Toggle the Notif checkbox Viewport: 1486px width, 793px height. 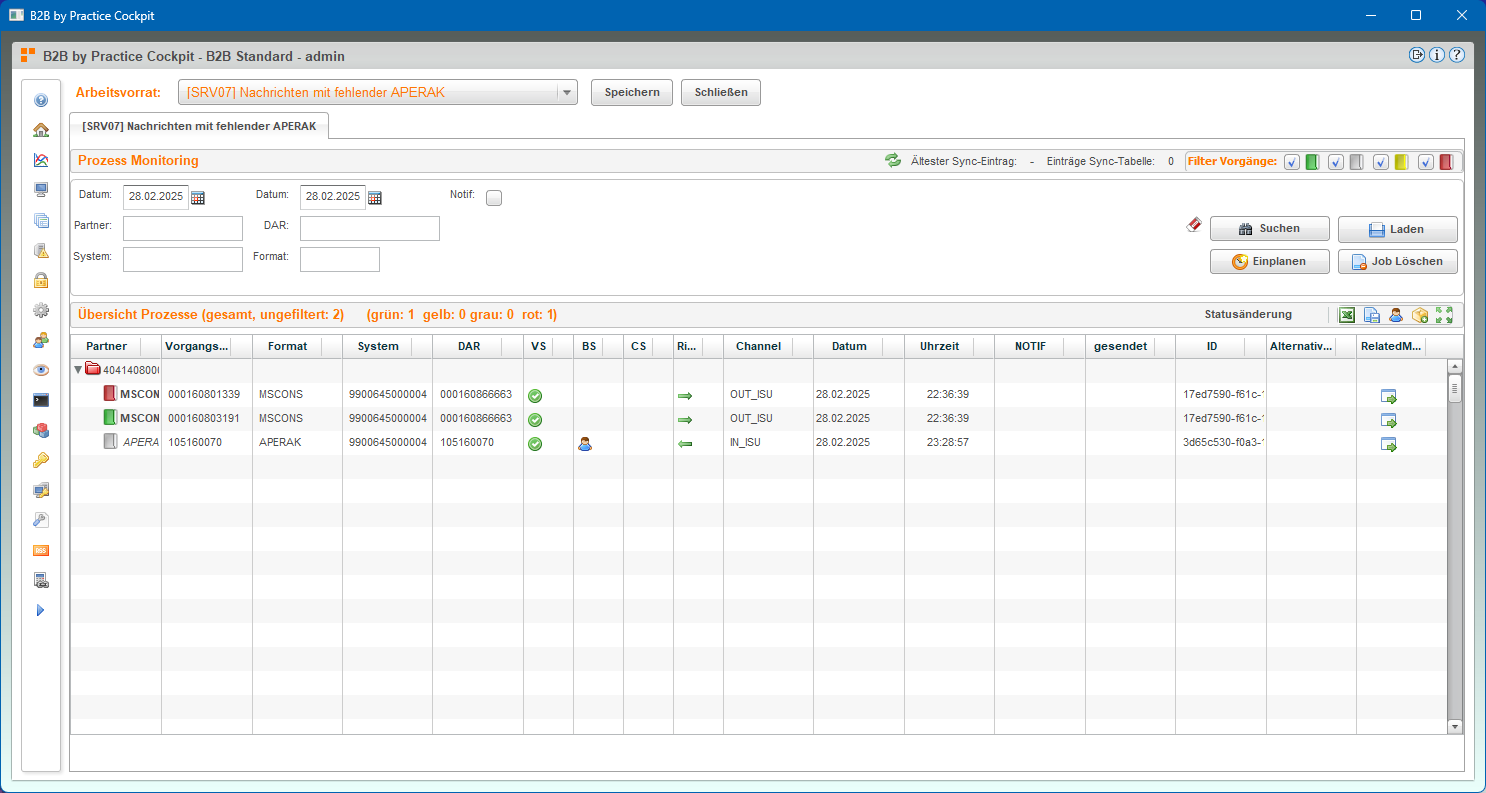[494, 198]
